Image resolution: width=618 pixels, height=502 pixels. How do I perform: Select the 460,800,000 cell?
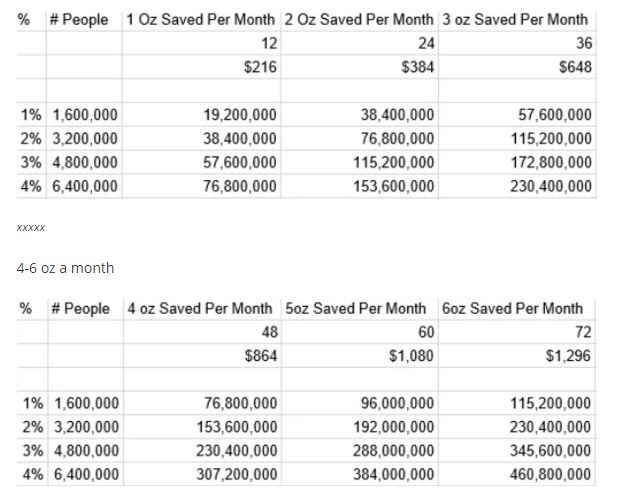(x=551, y=475)
